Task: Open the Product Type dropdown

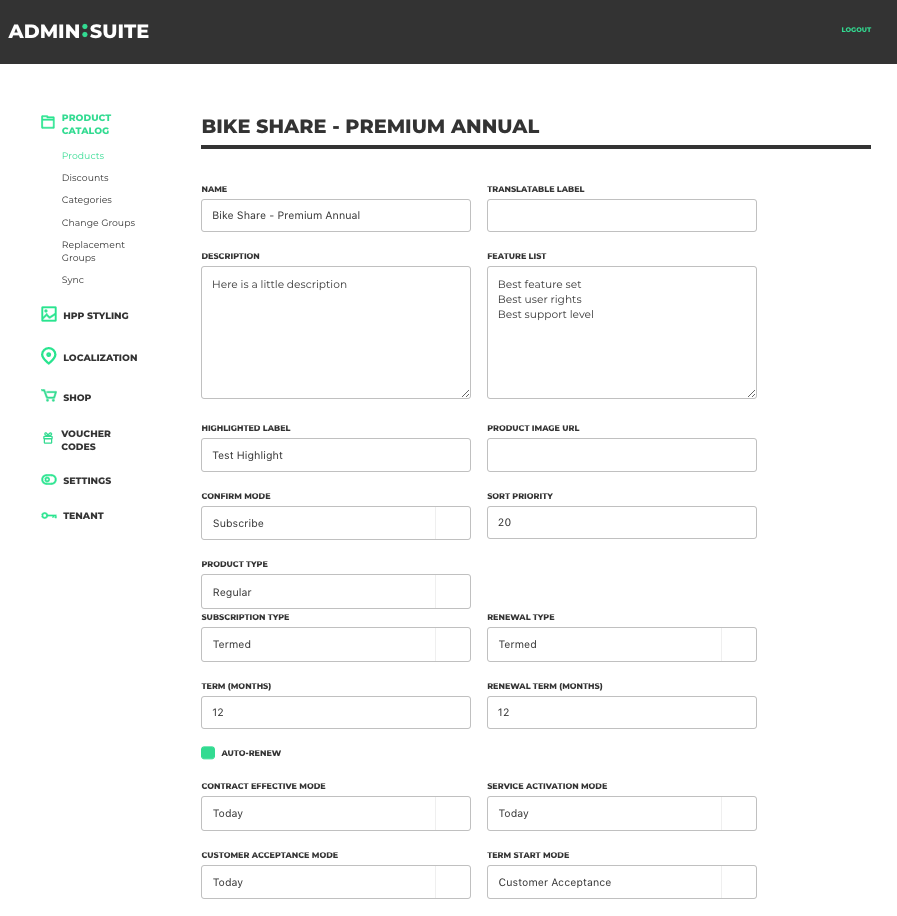Action: [x=336, y=591]
